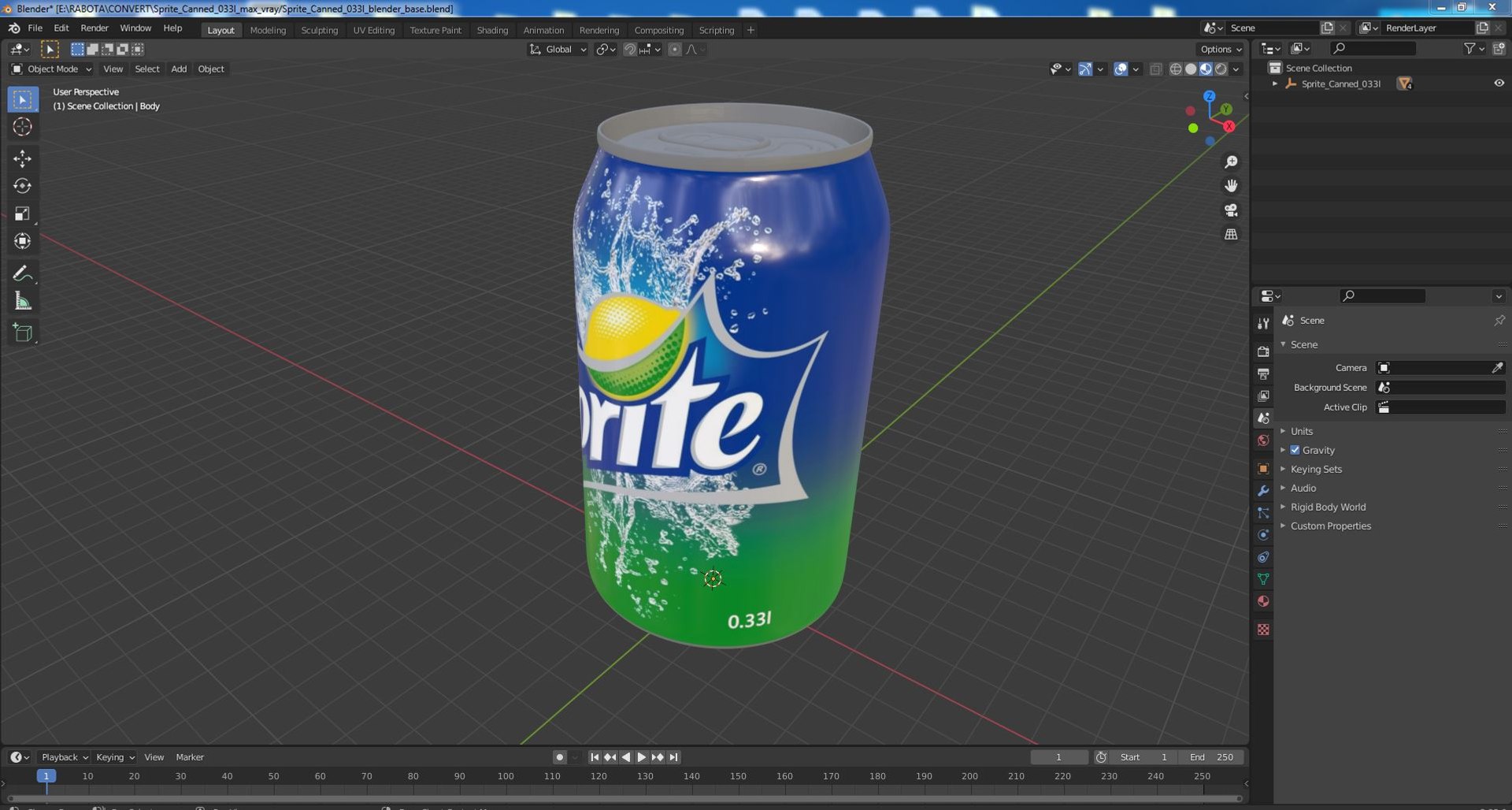The image size is (1512, 810).
Task: Hide Sprite_Canned_033l with eye icon
Action: pos(1499,84)
